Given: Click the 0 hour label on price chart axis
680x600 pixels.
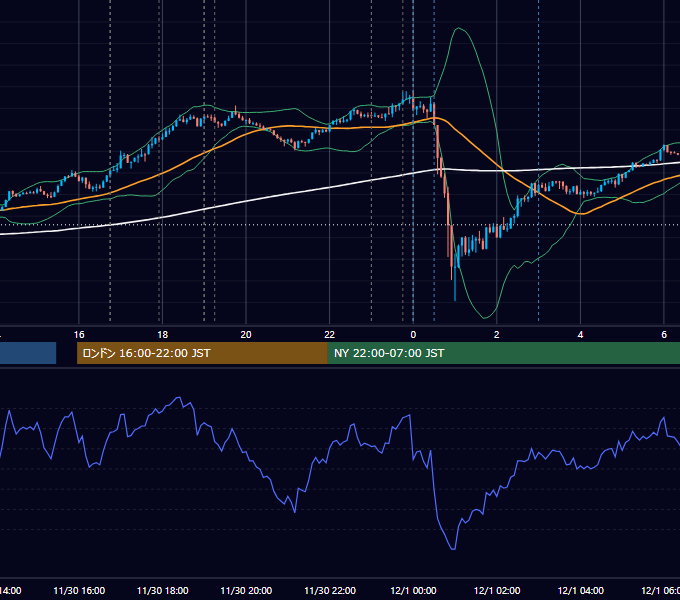Looking at the screenshot, I should 413,335.
